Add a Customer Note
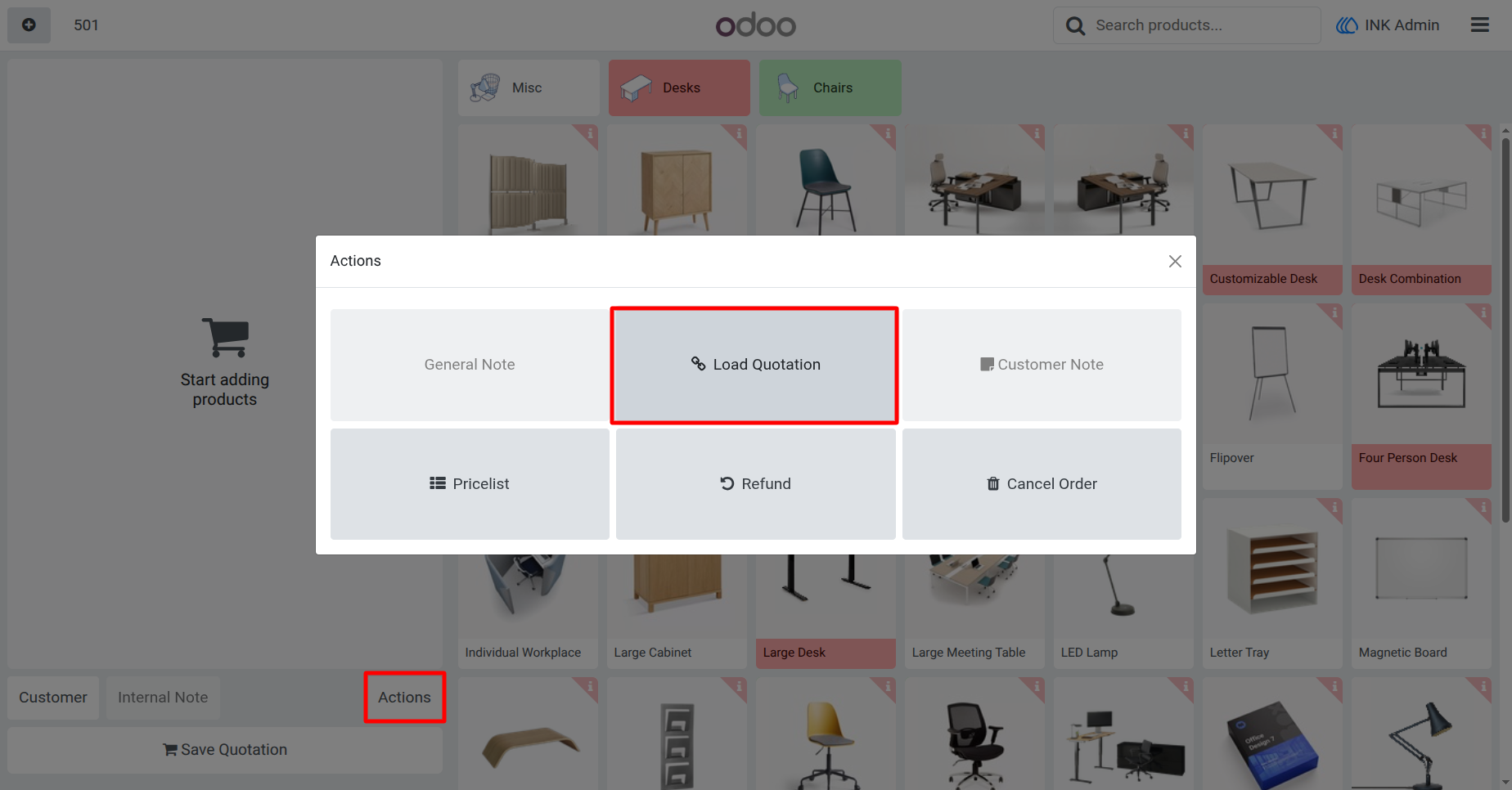Viewport: 1512px width, 790px height. pyautogui.click(x=1042, y=365)
